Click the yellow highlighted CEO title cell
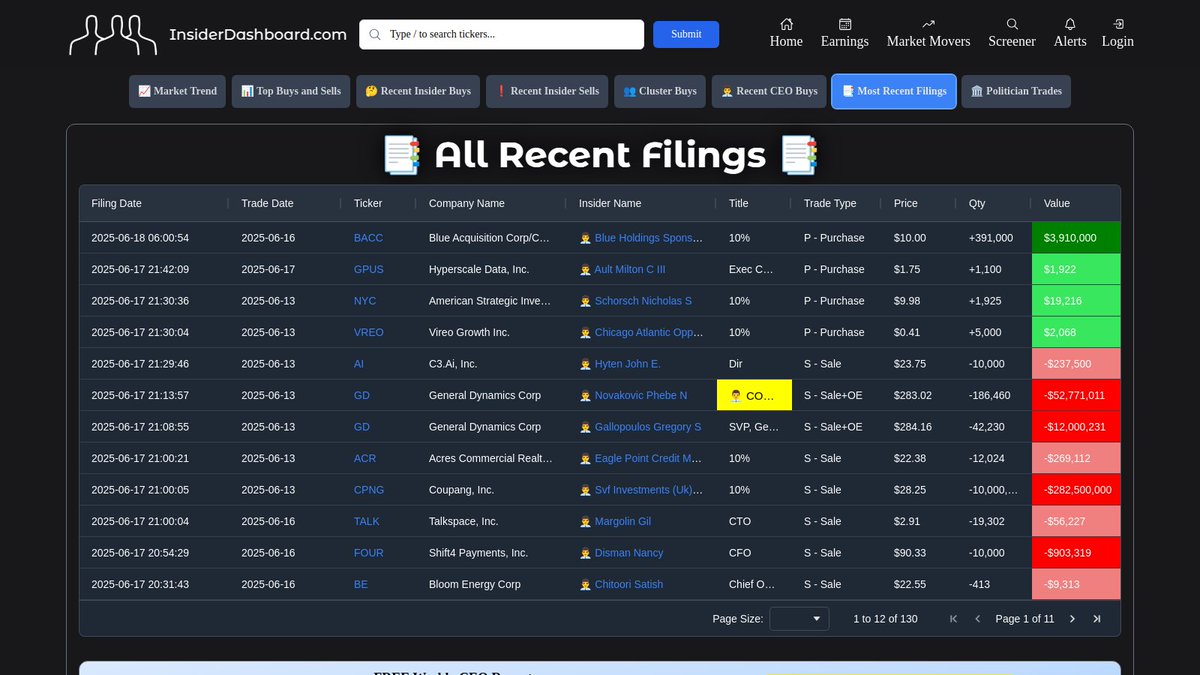This screenshot has height=675, width=1200. [x=754, y=395]
